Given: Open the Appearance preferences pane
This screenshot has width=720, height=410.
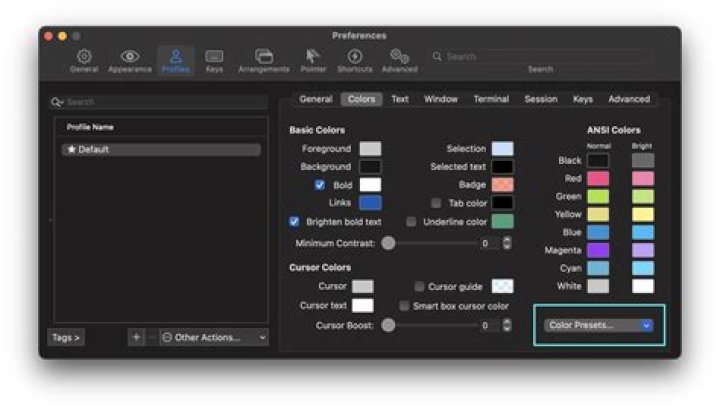Looking at the screenshot, I should click(130, 61).
